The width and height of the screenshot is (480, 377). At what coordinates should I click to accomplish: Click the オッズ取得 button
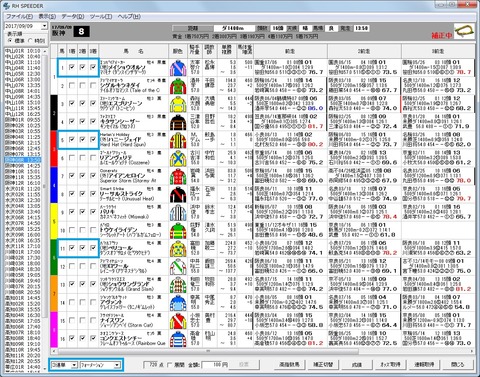[x=390, y=364]
